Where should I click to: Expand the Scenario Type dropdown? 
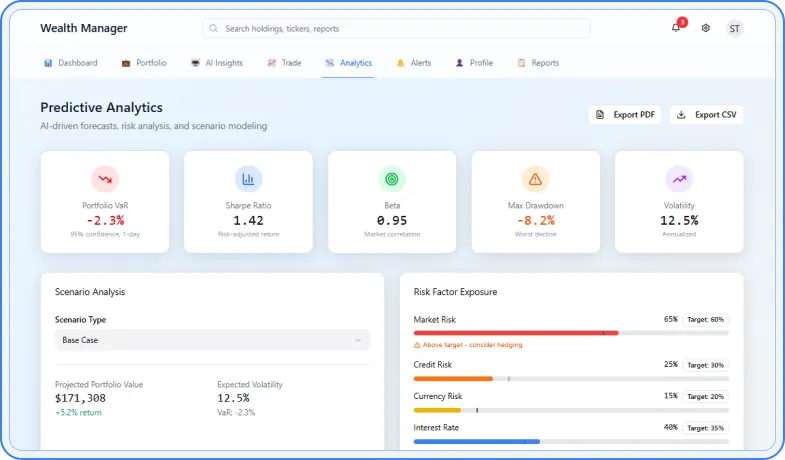point(211,340)
